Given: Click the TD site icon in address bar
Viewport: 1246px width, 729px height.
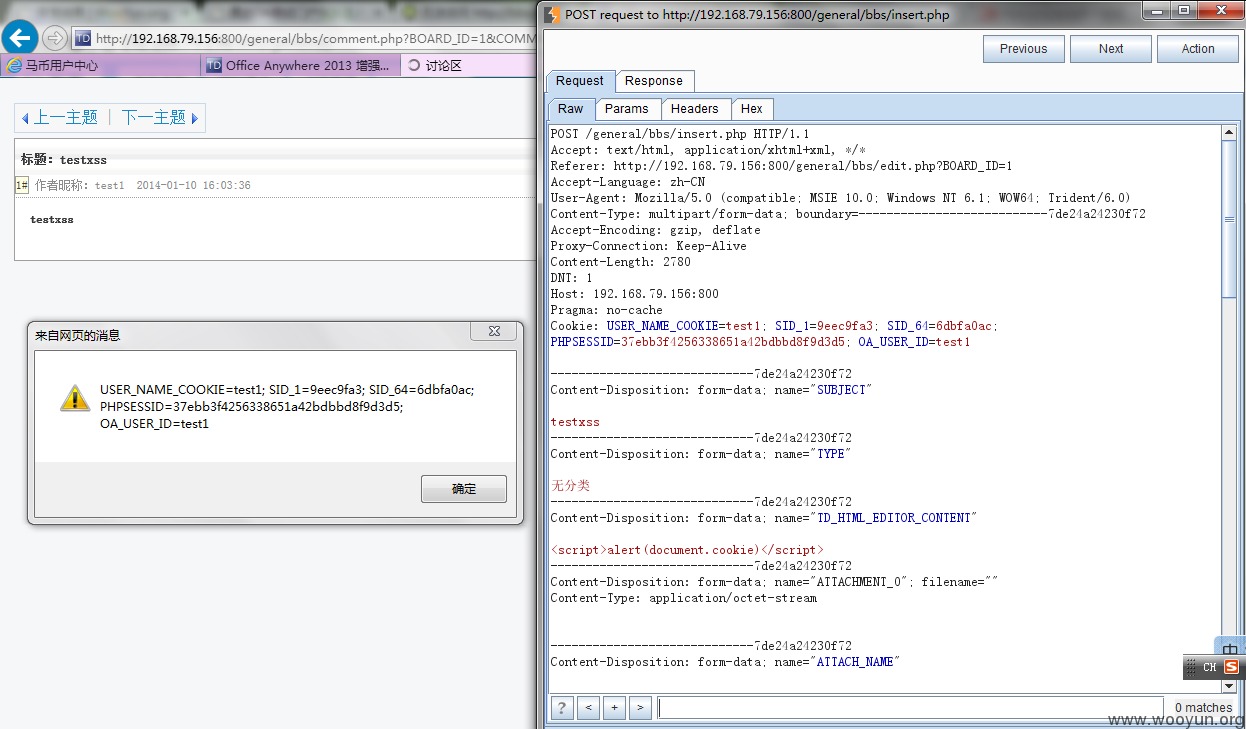Looking at the screenshot, I should tap(83, 38).
